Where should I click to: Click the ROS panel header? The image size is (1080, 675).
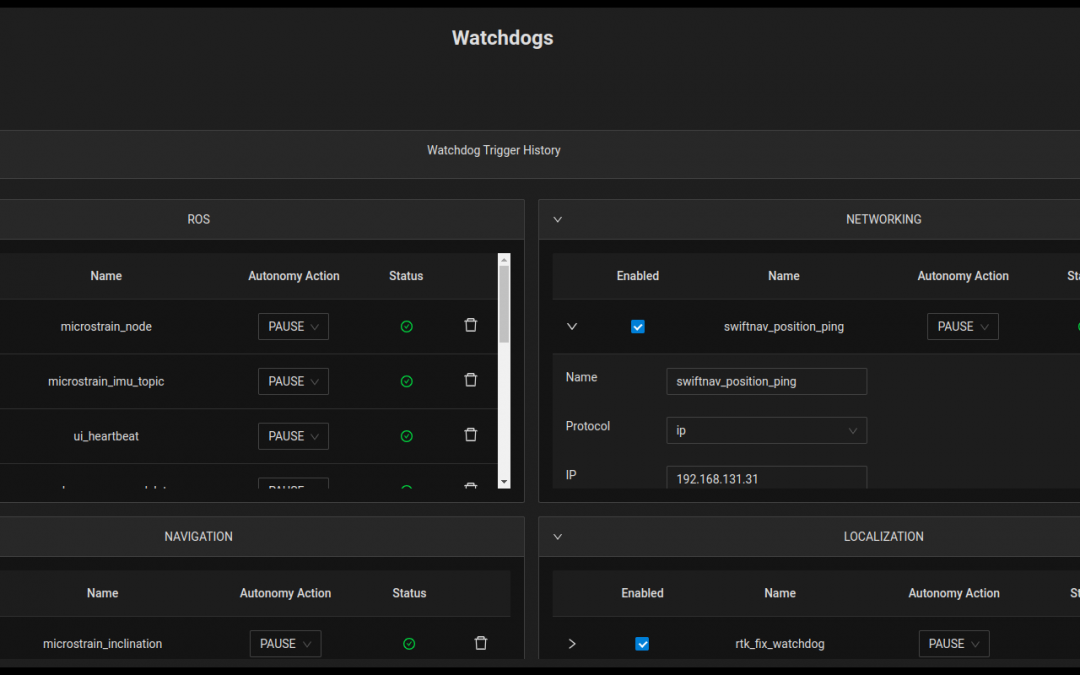click(199, 219)
